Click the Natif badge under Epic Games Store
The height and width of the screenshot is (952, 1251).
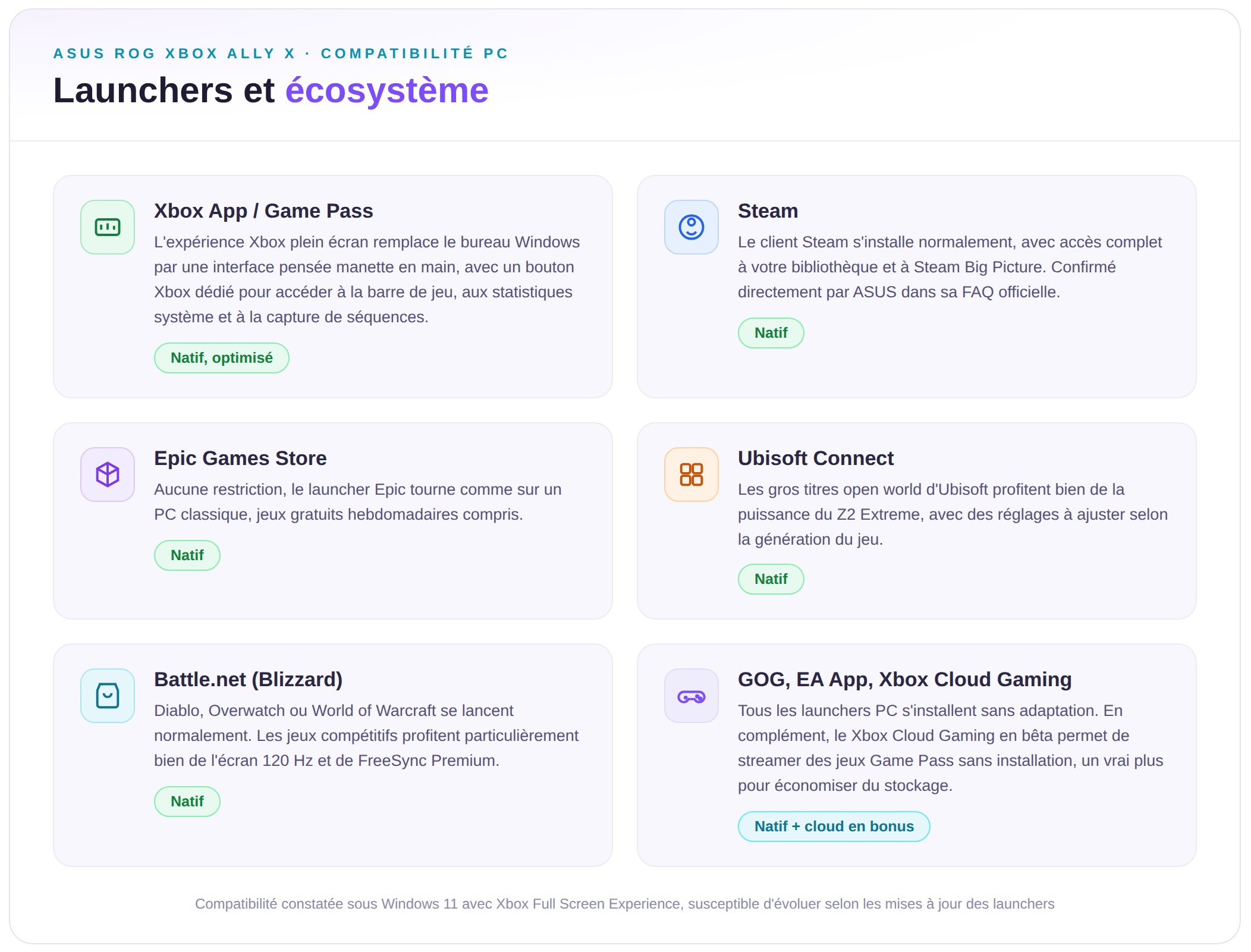(x=187, y=555)
